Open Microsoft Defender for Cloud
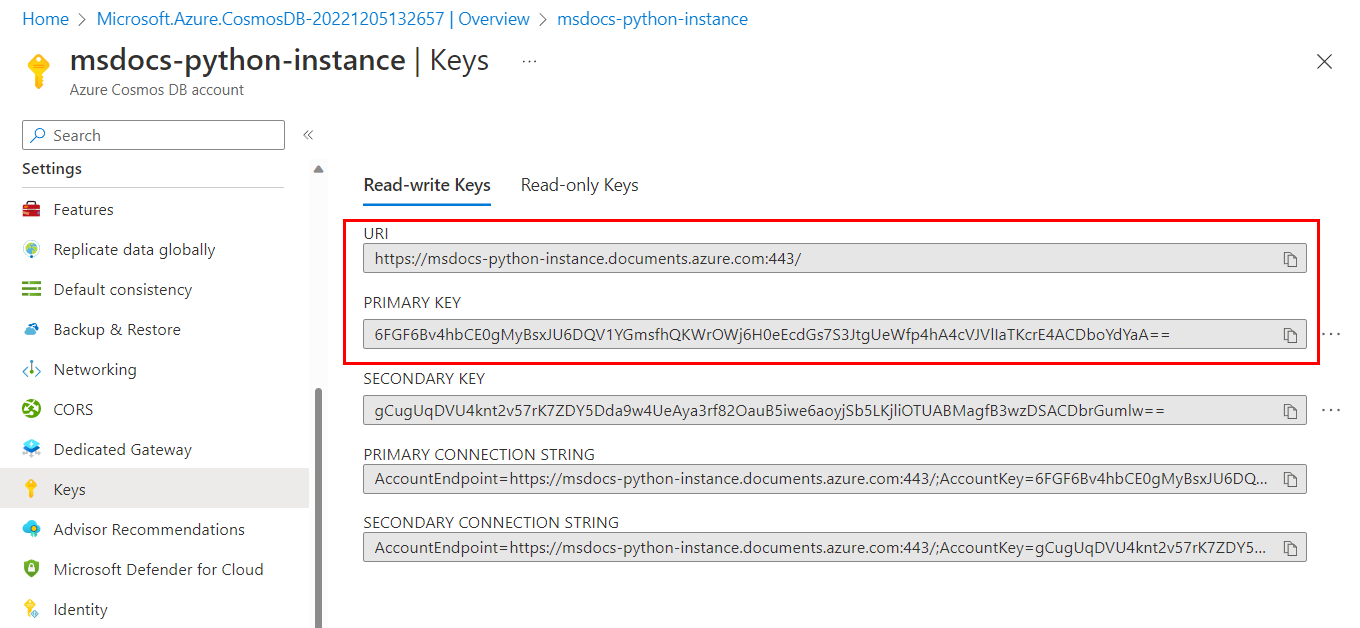Viewport: 1360px width, 628px height. point(158,570)
